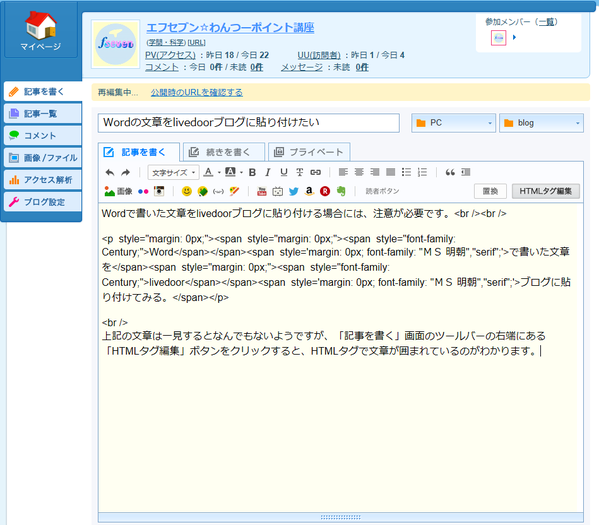This screenshot has width=599, height=525.
Task: Click the 読者ボタン toolbar item
Action: [382, 191]
